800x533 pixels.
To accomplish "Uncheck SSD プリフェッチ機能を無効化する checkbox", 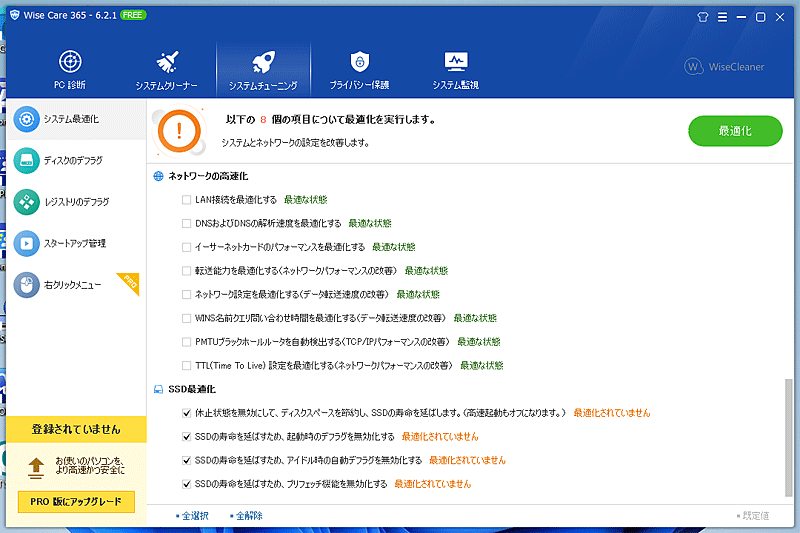I will point(186,484).
